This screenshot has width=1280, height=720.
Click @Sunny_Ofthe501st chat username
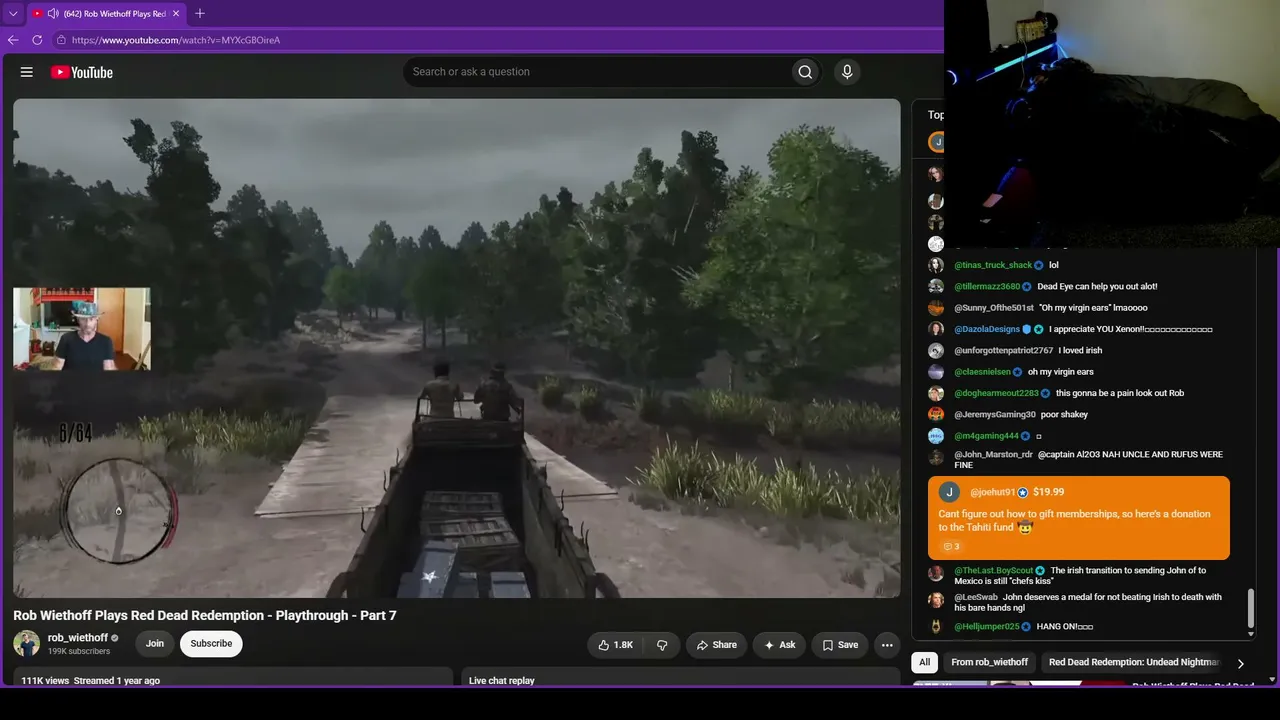pos(994,308)
